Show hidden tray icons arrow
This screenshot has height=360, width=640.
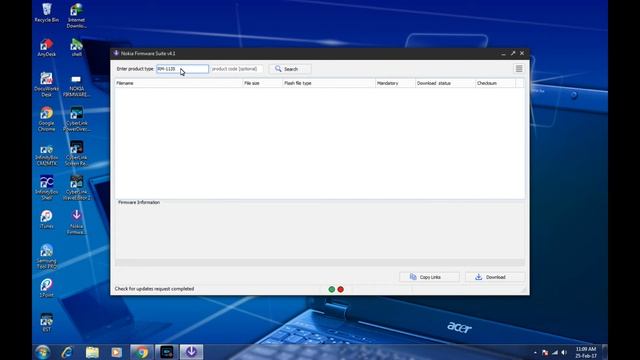535,353
